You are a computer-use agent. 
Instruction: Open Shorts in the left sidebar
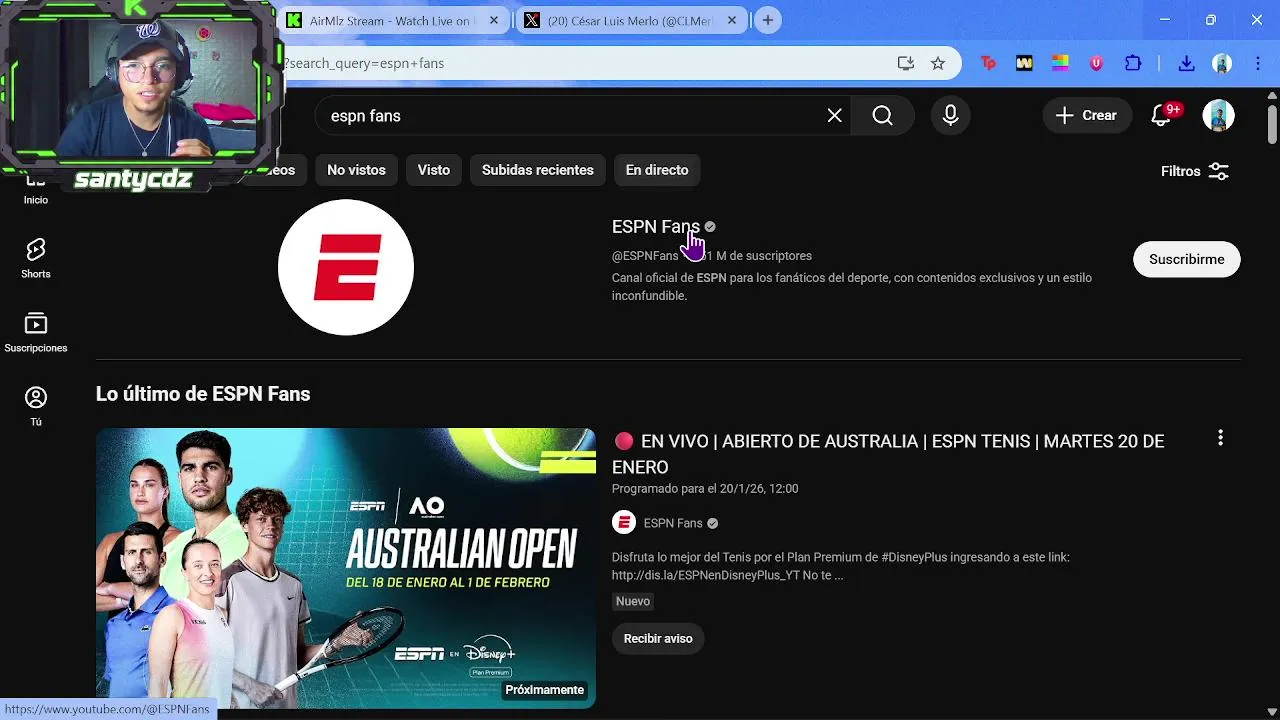36,258
